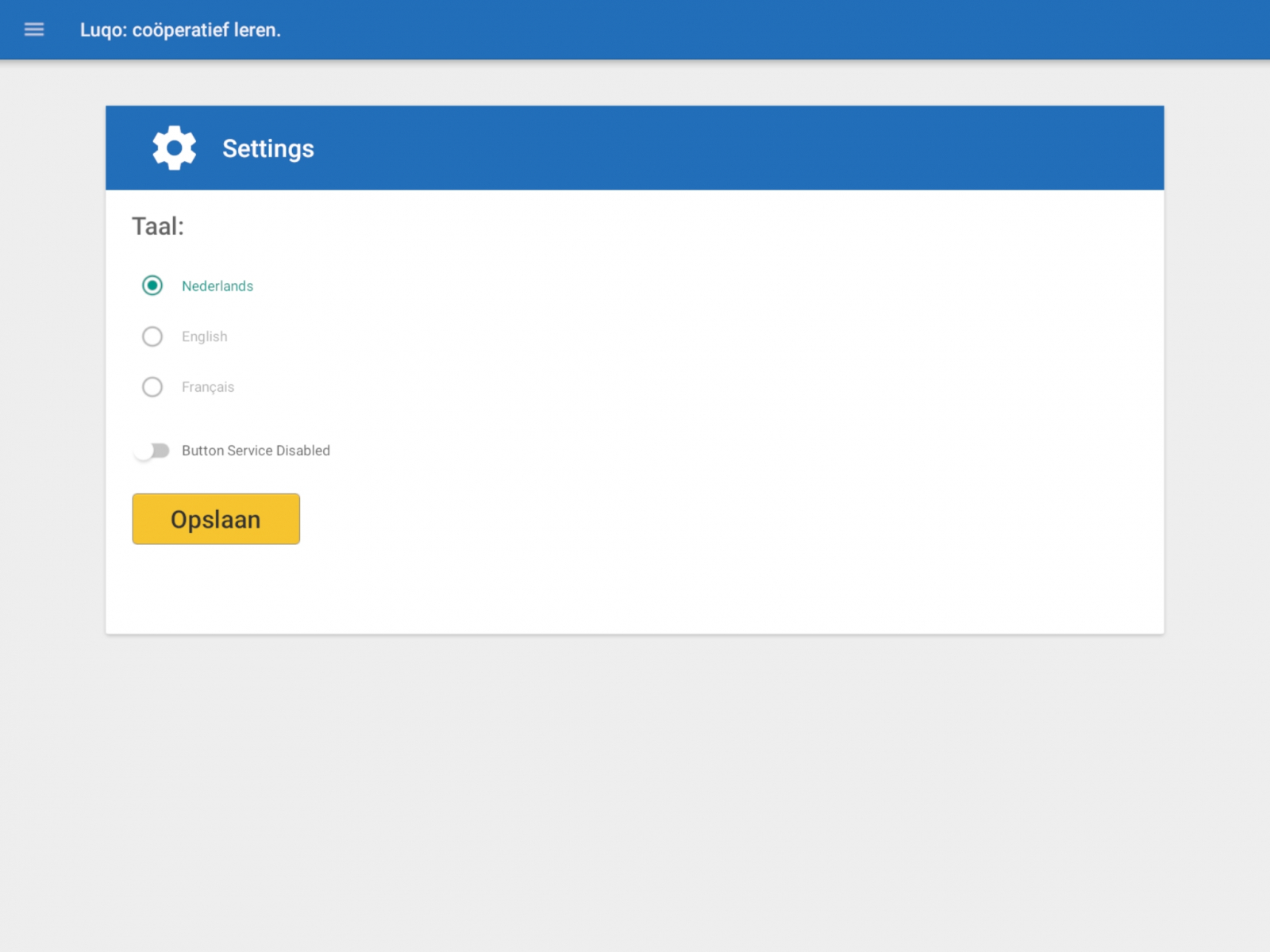Click the English language label
1270x952 pixels.
pos(205,336)
